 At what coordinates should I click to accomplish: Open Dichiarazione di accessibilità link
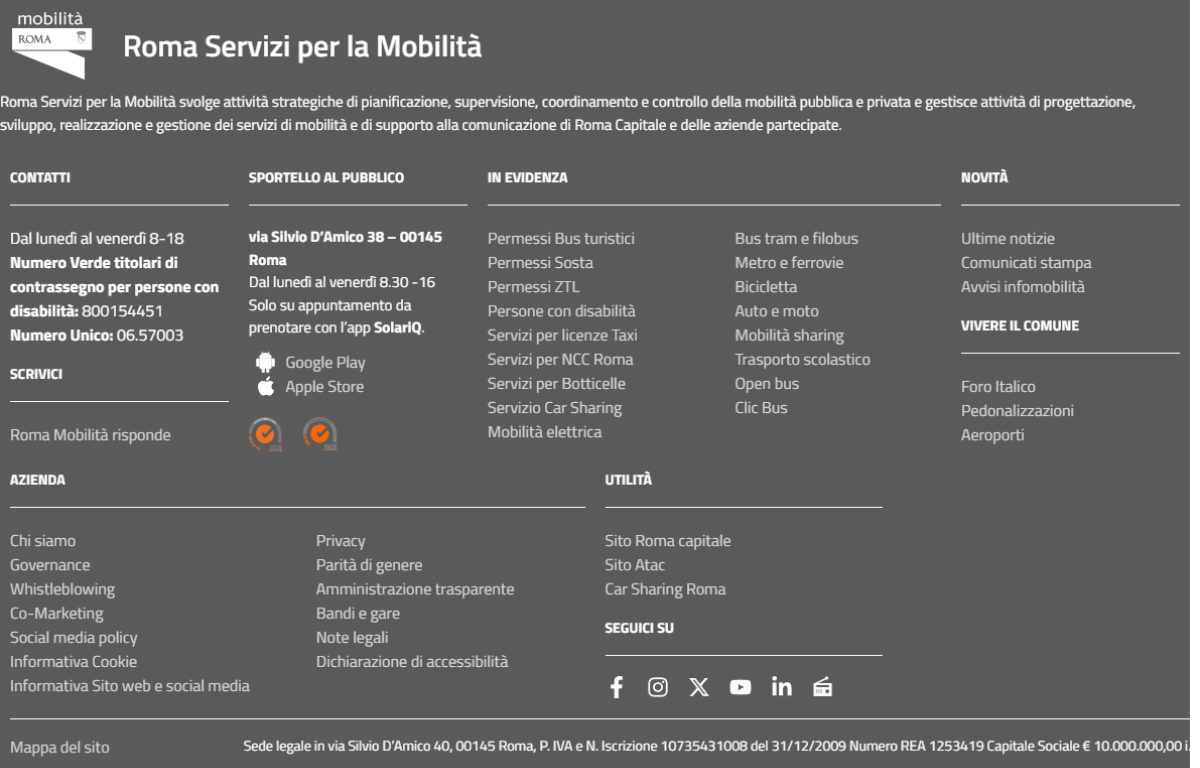tap(412, 661)
